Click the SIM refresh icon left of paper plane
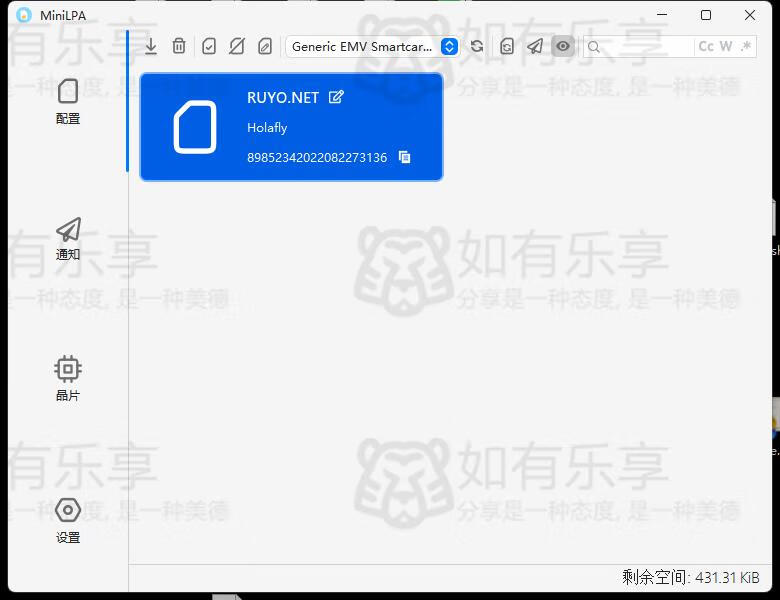780x600 pixels. pos(507,46)
